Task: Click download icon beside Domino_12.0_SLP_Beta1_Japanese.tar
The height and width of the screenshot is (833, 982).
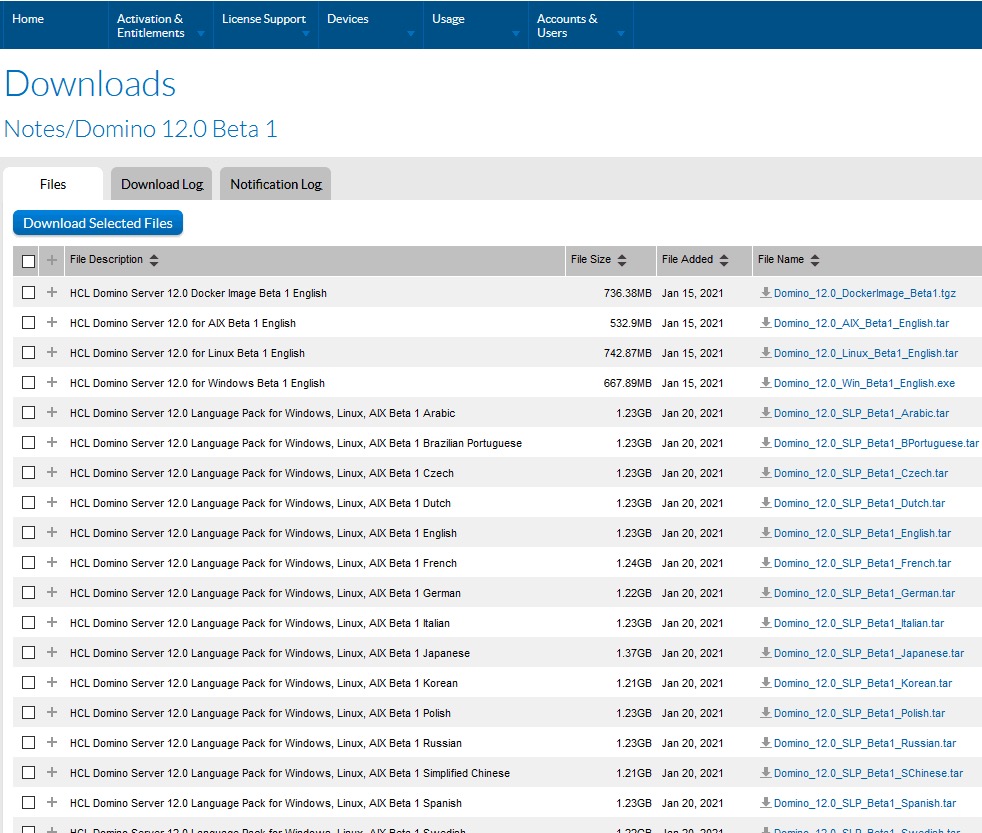Action: [x=765, y=653]
